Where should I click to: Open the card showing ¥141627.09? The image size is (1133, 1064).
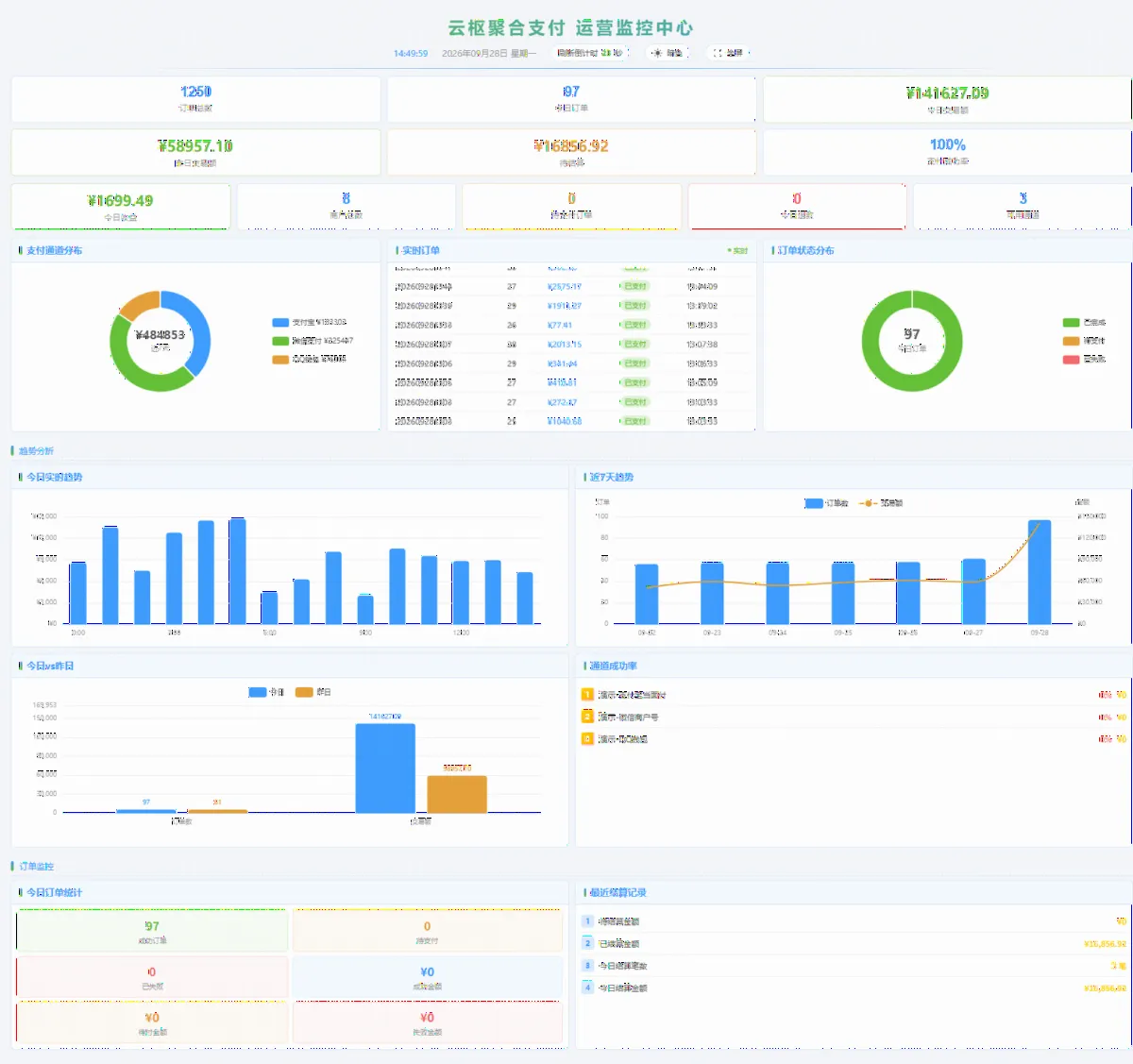pos(947,99)
